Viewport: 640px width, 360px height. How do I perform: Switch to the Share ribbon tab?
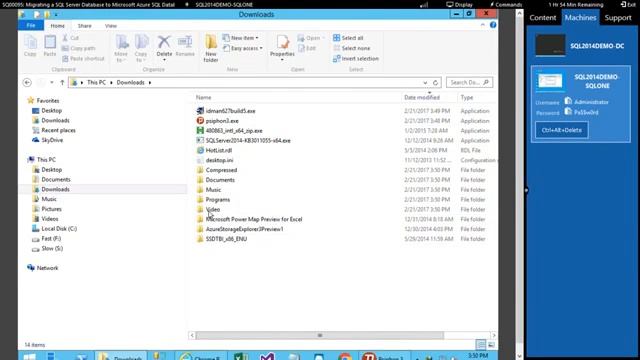point(84,26)
